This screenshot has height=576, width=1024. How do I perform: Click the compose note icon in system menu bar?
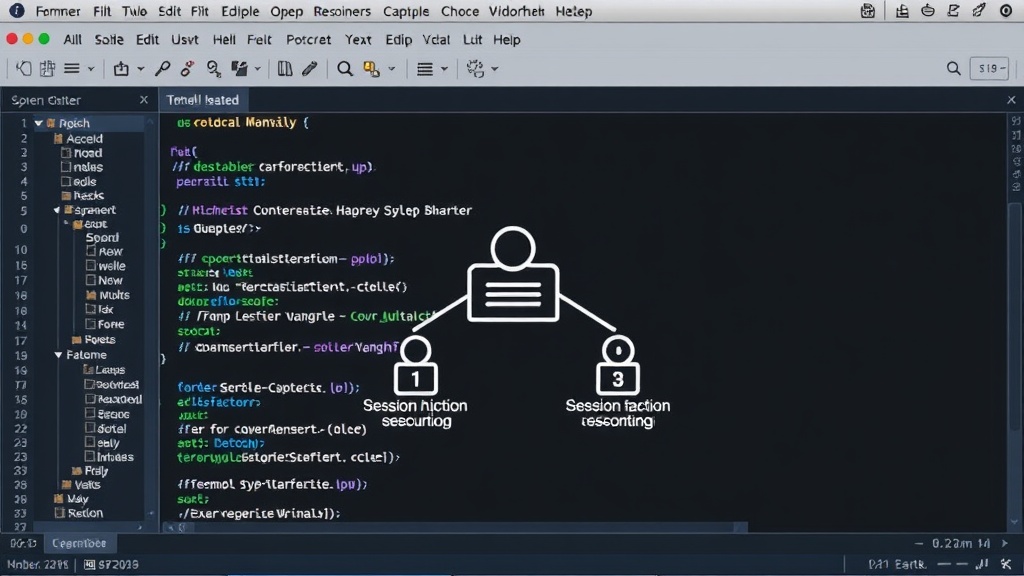pyautogui.click(x=953, y=10)
